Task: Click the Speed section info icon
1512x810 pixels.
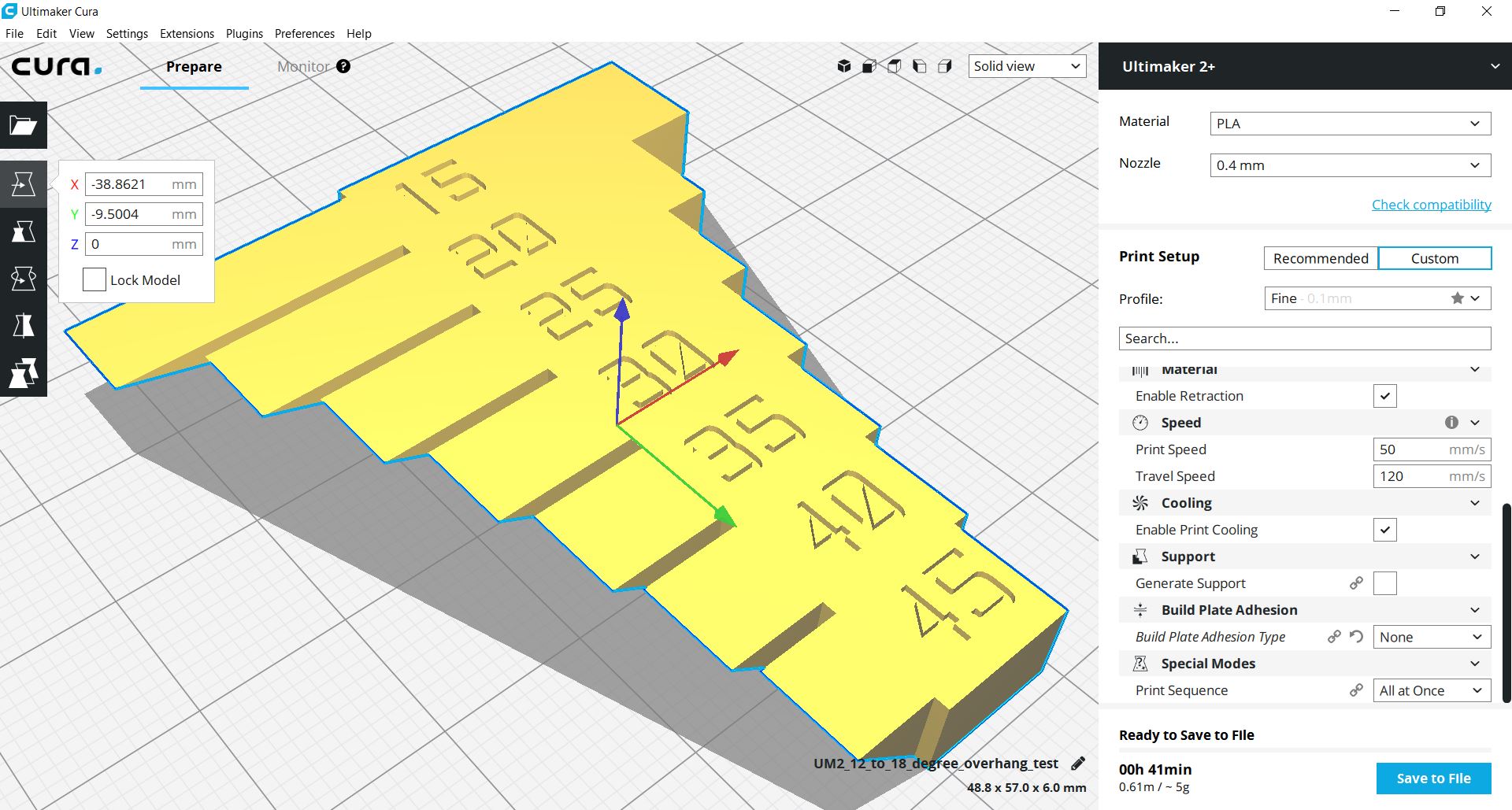Action: (x=1451, y=423)
